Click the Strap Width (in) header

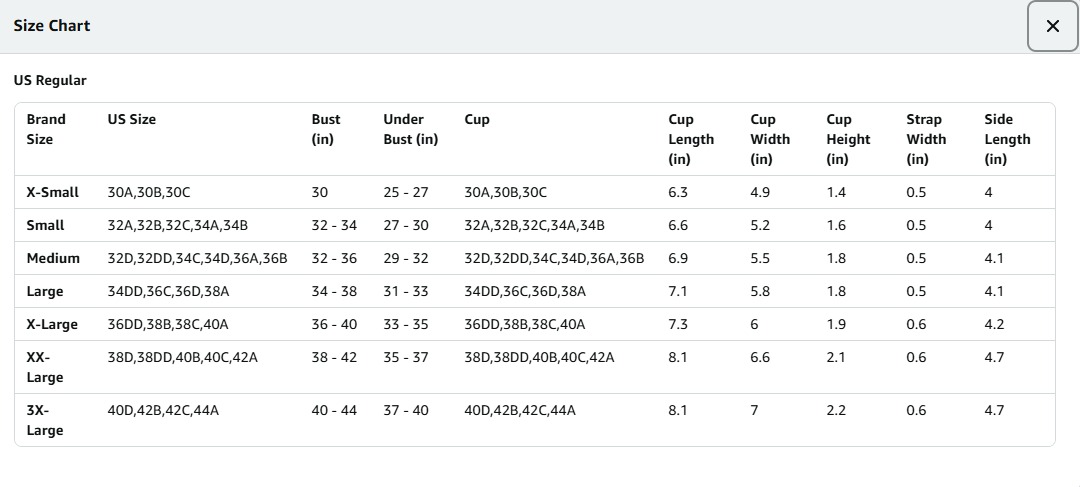point(926,139)
